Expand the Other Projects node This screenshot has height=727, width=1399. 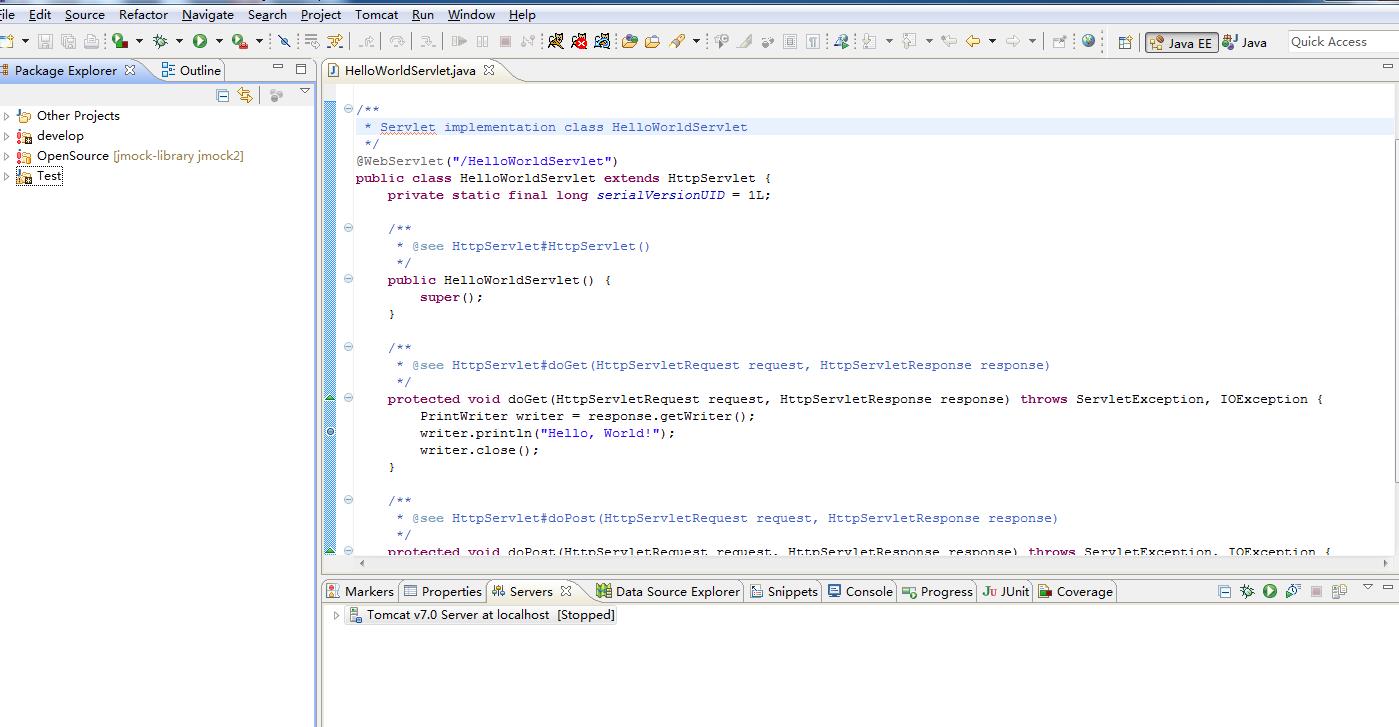(6, 116)
